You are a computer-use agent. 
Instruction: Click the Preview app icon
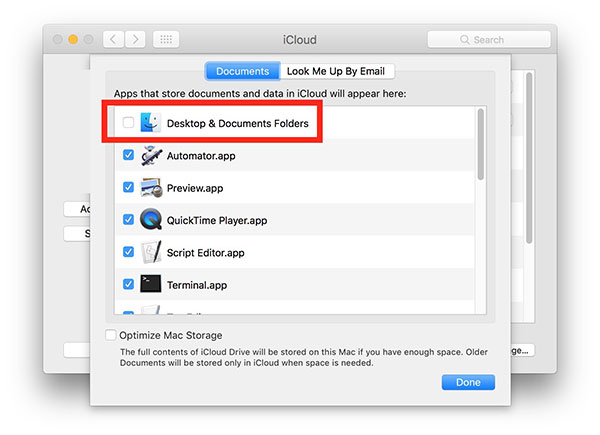(x=151, y=187)
